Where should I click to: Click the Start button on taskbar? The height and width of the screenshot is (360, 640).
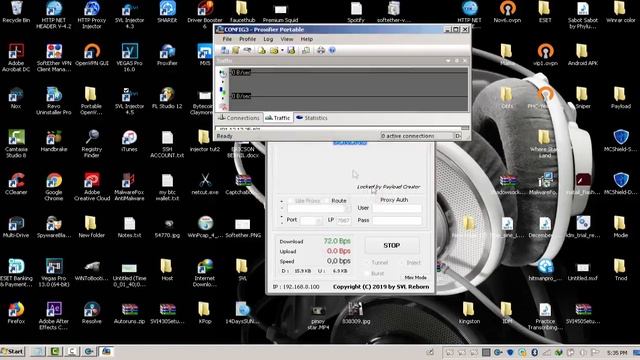tap(13, 351)
